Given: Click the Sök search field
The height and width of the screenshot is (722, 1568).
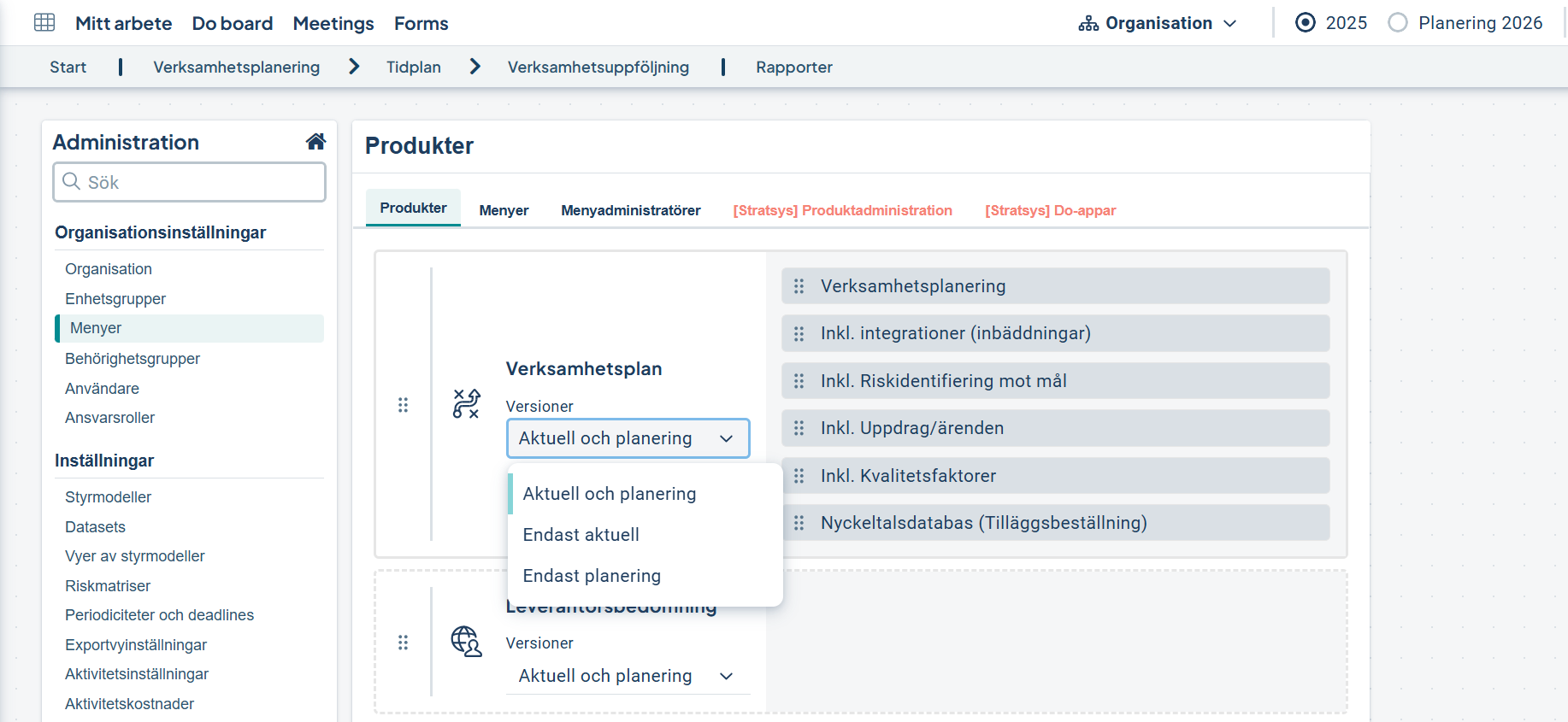Looking at the screenshot, I should coord(190,183).
